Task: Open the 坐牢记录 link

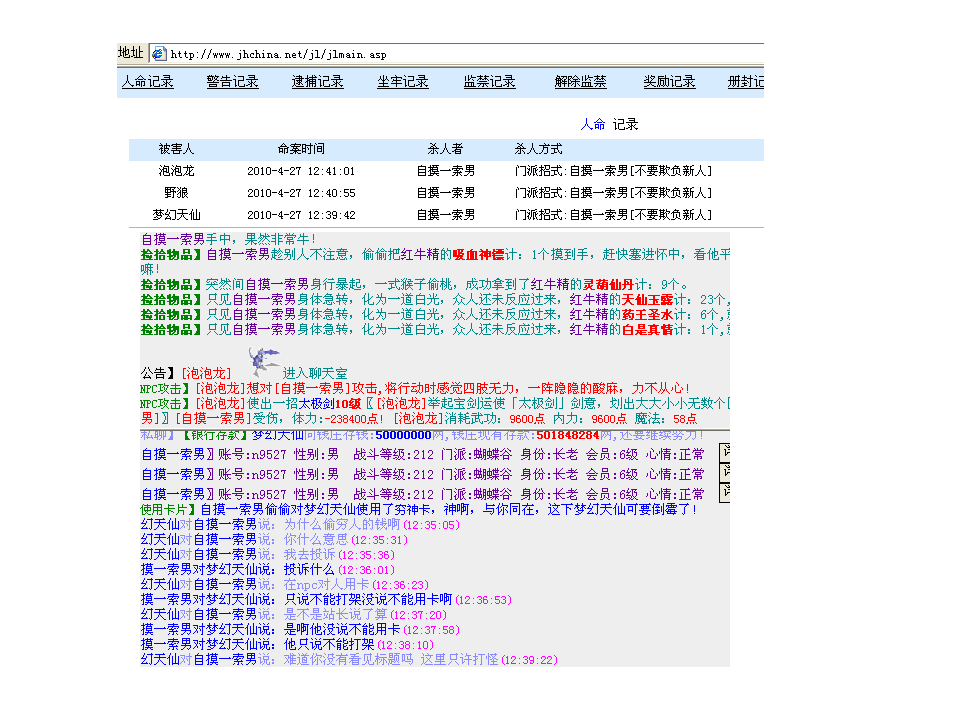Action: click(x=402, y=81)
